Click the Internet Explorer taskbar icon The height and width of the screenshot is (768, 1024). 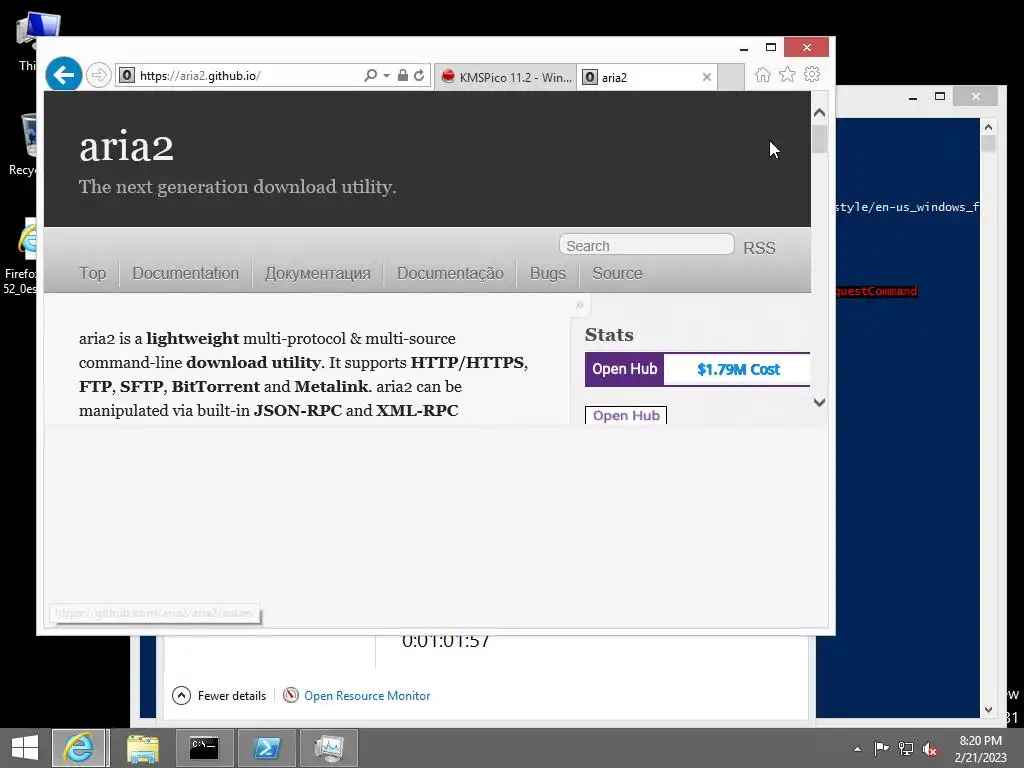79,748
